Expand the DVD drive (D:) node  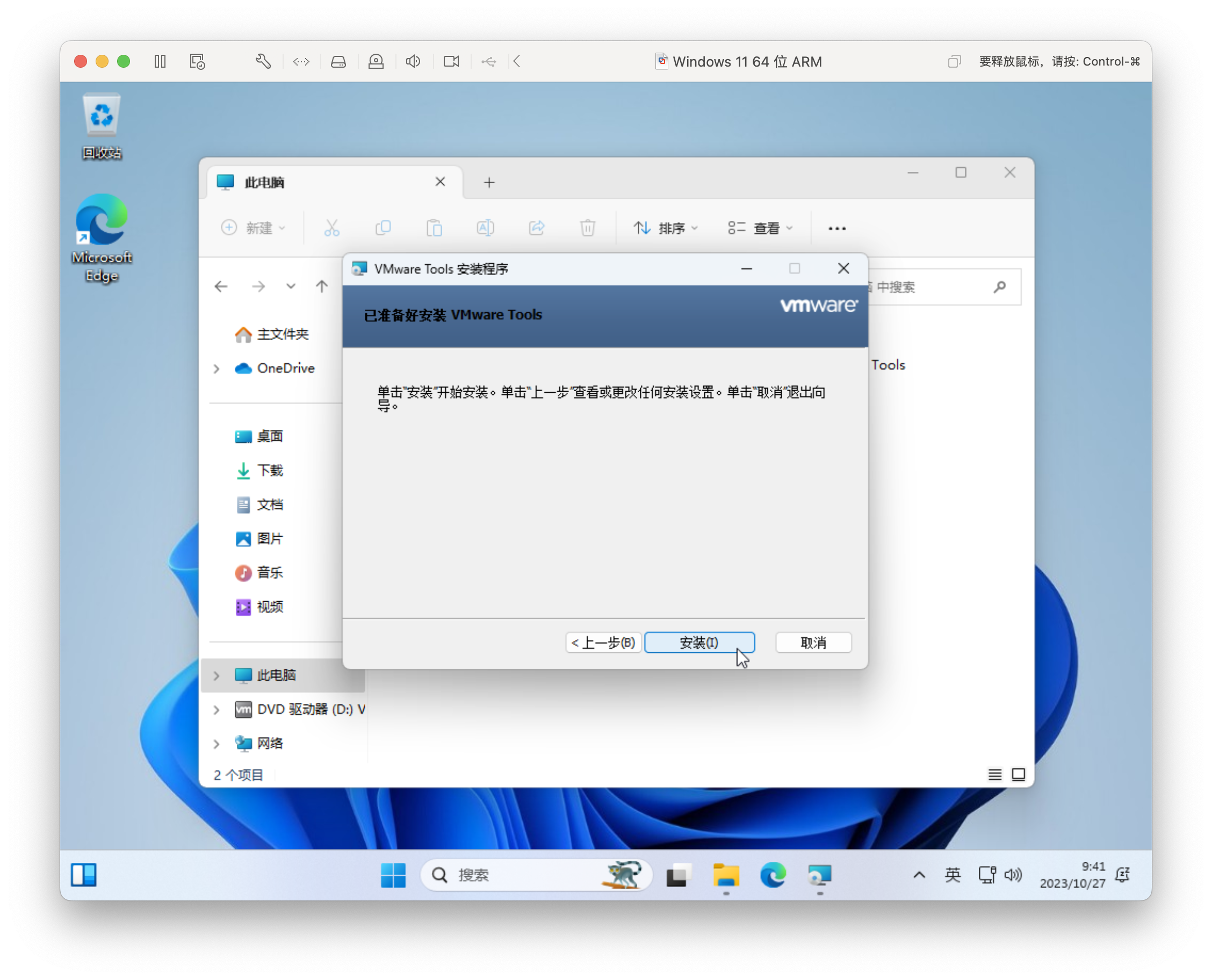[216, 710]
